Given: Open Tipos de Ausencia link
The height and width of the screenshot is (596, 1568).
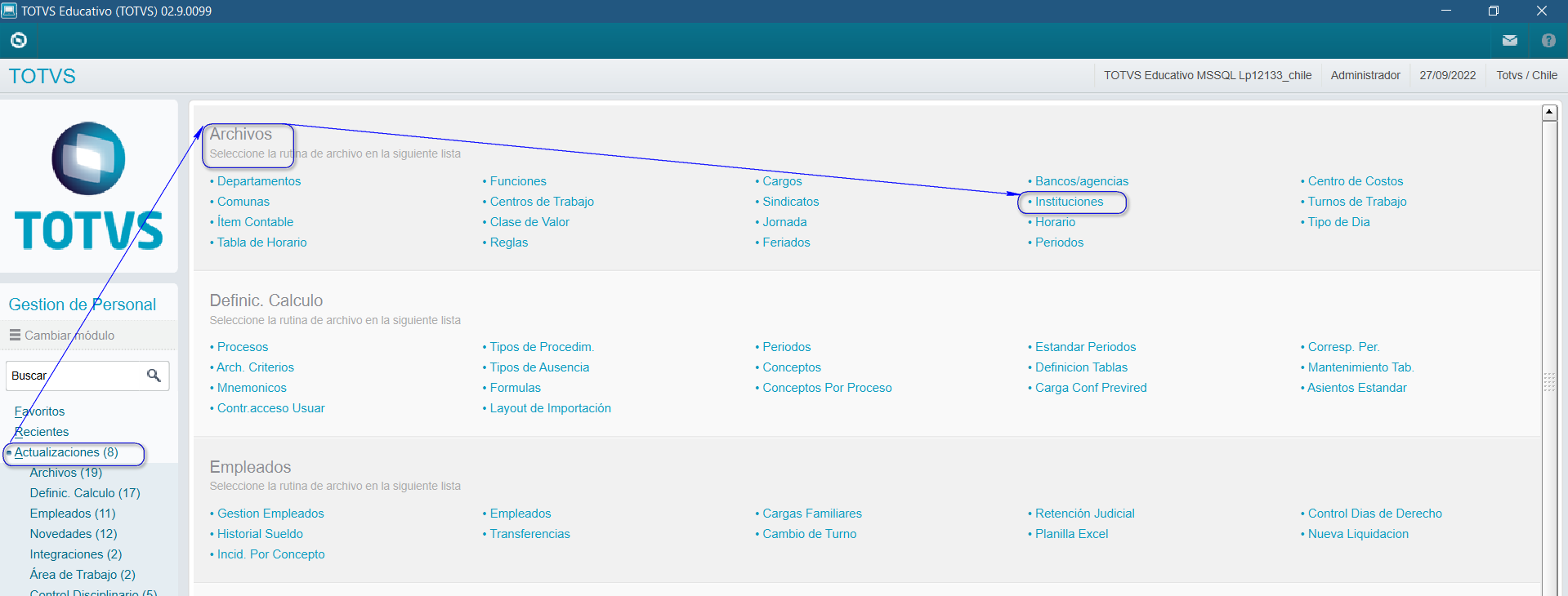Looking at the screenshot, I should coord(539,367).
